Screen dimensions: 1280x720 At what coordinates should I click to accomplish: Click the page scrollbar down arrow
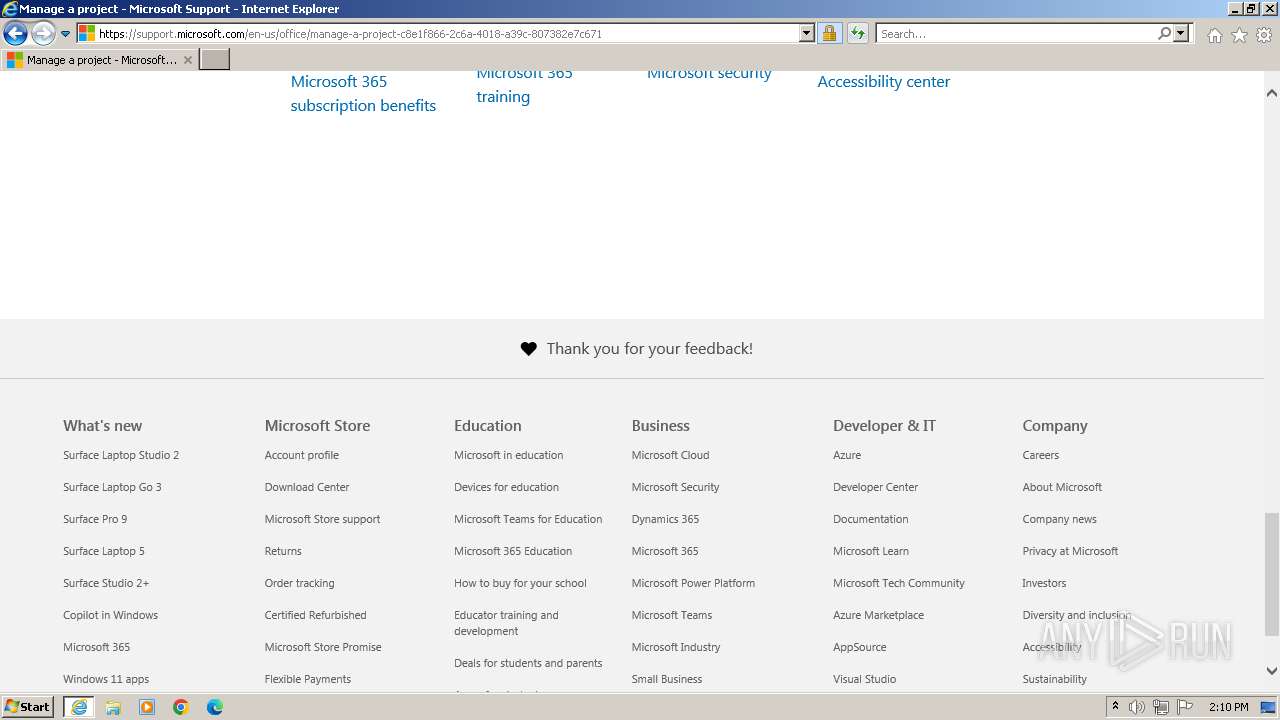pos(1272,671)
